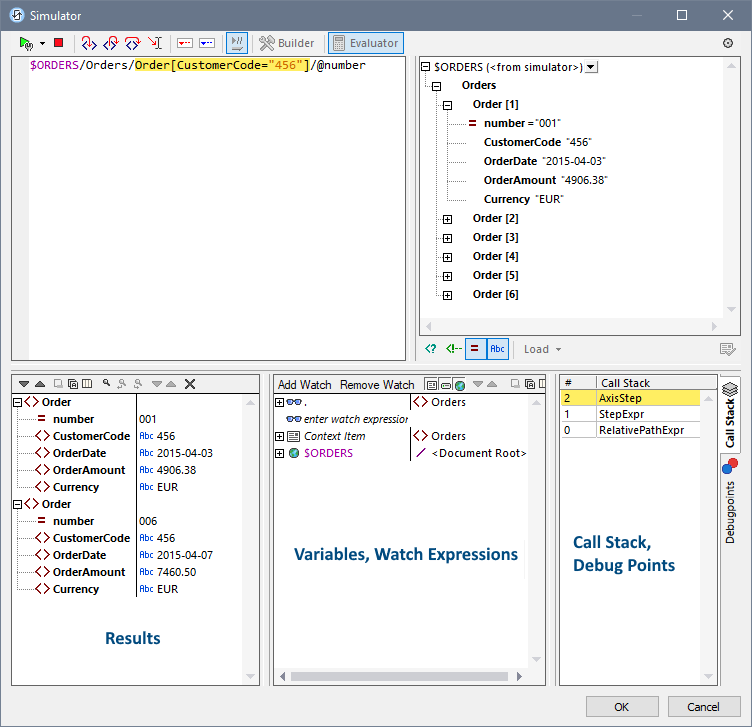Toggle the Abc text values button
This screenshot has width=752, height=727.
pos(497,349)
